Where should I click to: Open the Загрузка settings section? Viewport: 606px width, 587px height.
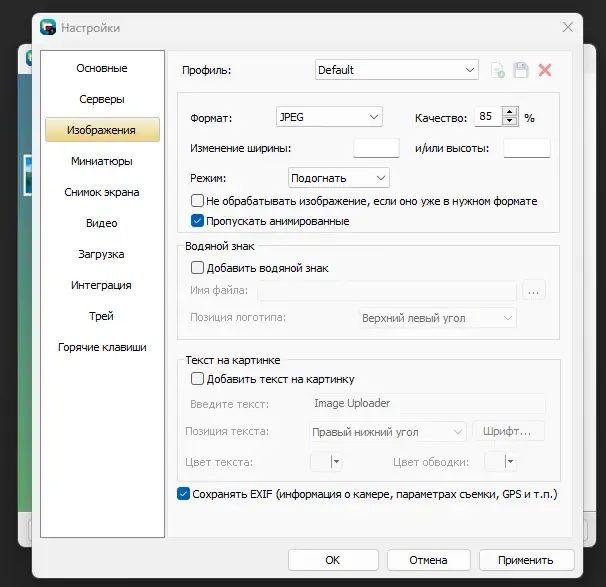pos(102,254)
